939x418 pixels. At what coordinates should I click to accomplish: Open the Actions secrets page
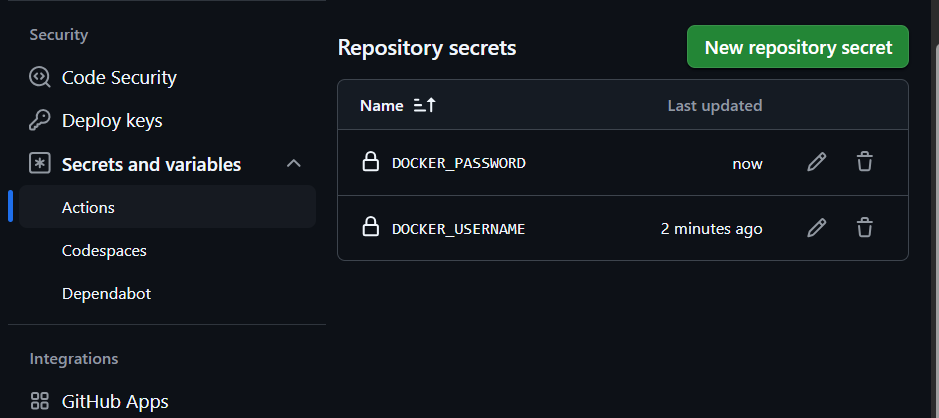pyautogui.click(x=167, y=207)
